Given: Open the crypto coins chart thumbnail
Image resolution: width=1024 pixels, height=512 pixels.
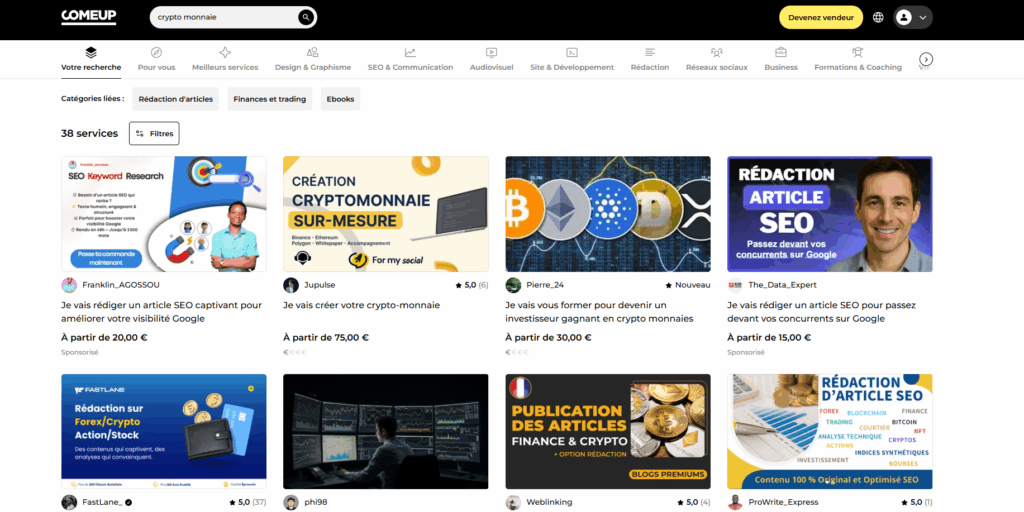Looking at the screenshot, I should tap(608, 214).
